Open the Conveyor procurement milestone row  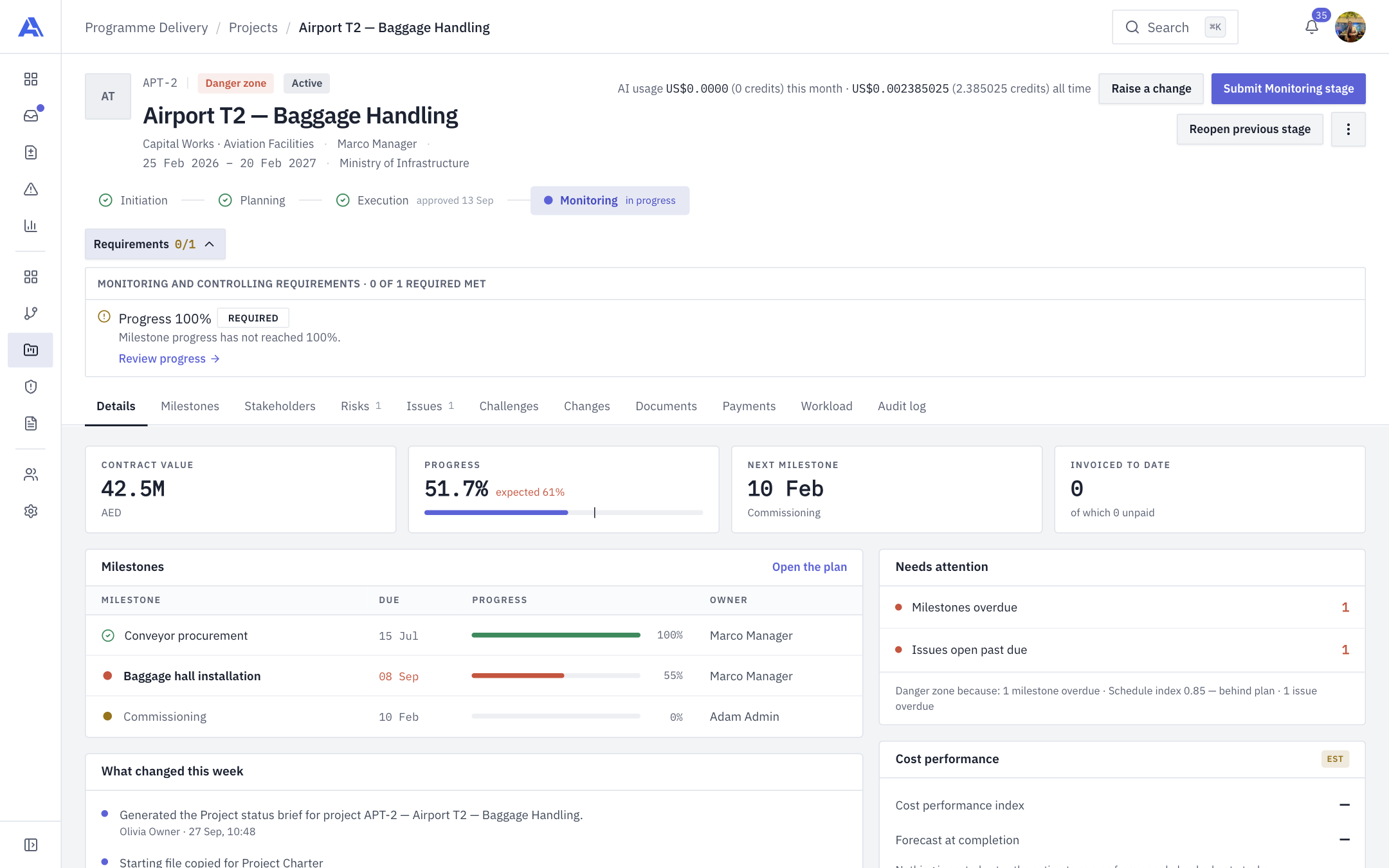point(474,636)
